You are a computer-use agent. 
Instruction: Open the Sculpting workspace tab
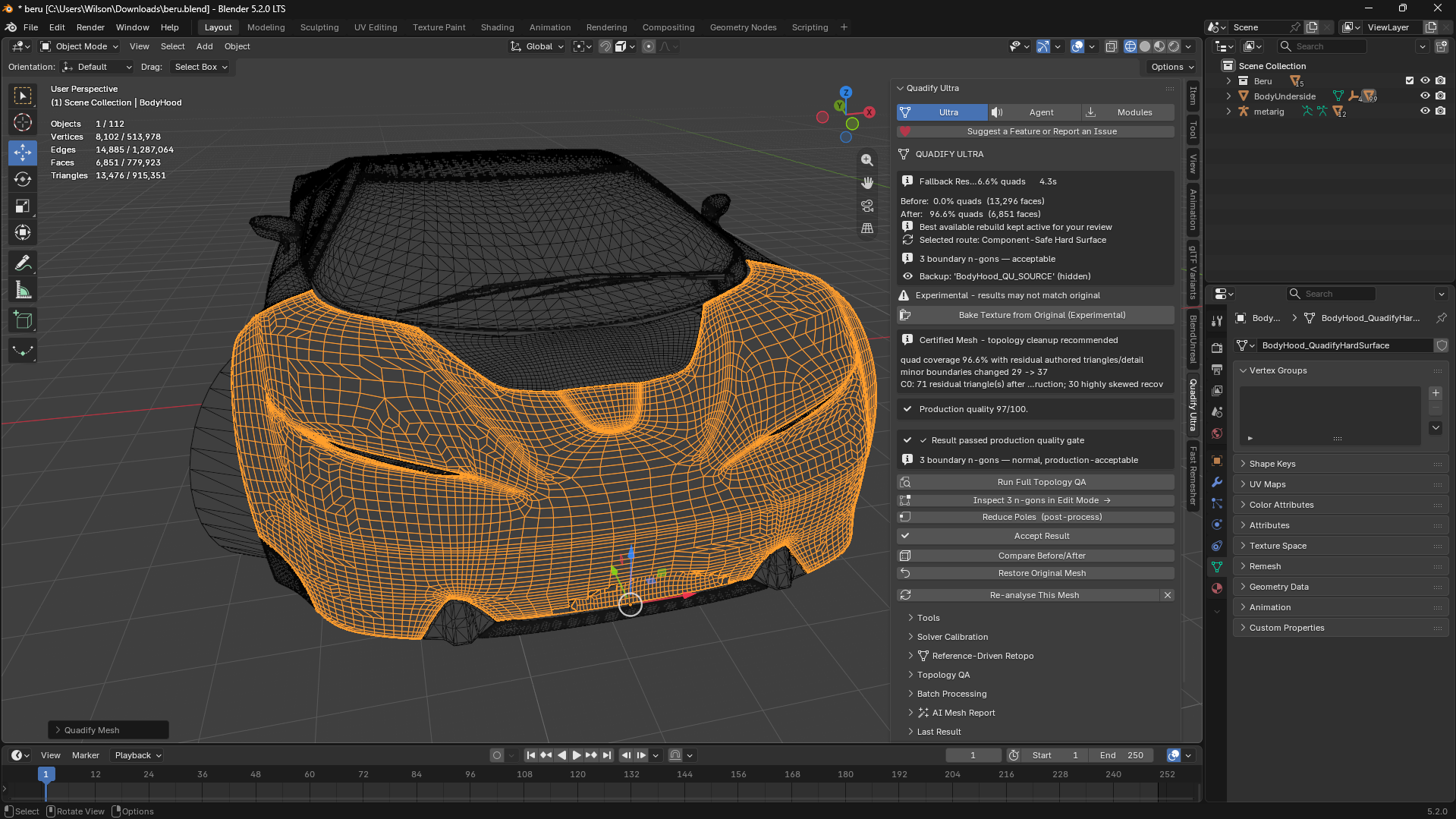pos(319,27)
